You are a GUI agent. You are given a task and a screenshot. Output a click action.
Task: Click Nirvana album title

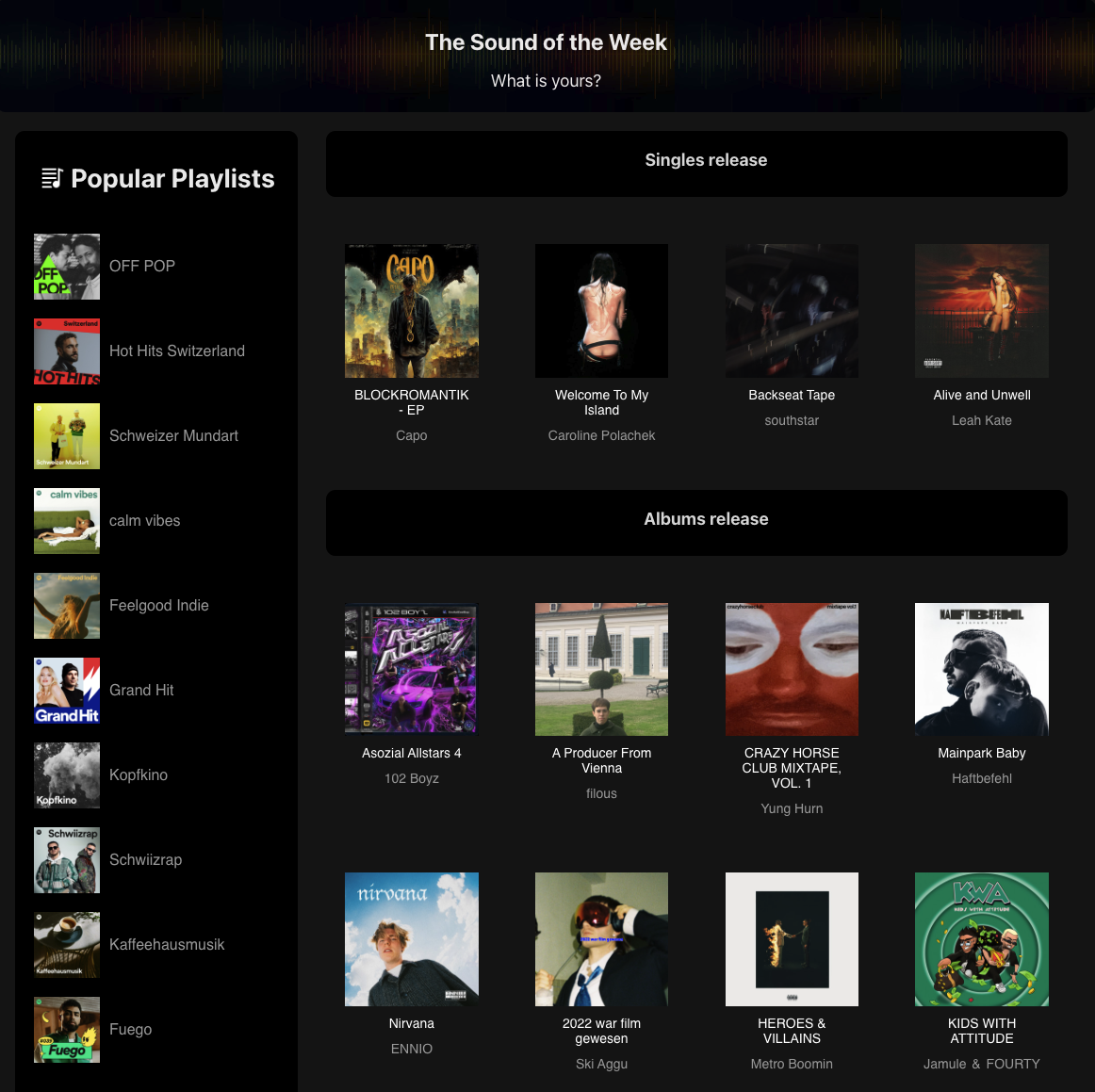[411, 1023]
